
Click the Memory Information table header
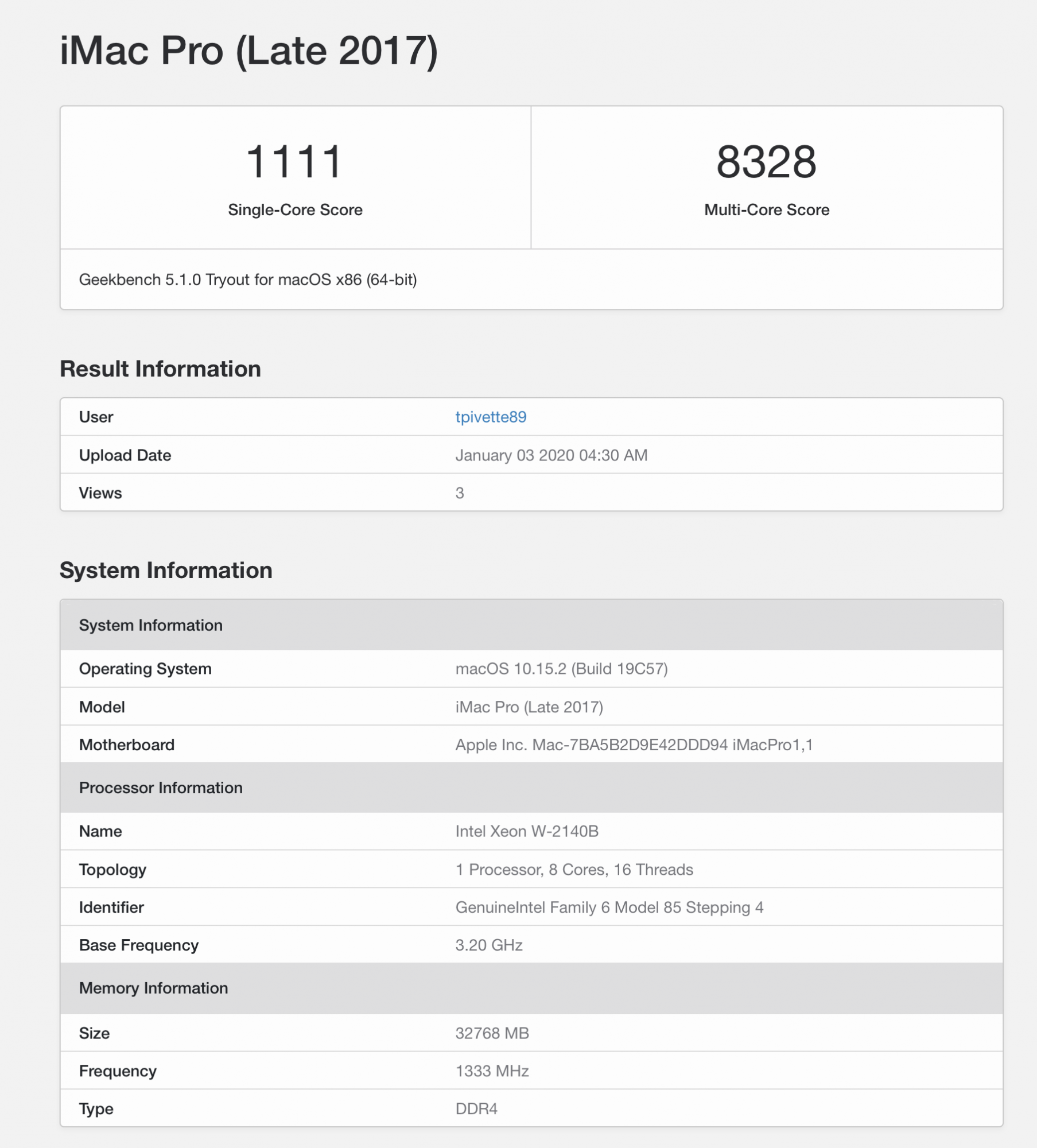coord(153,988)
